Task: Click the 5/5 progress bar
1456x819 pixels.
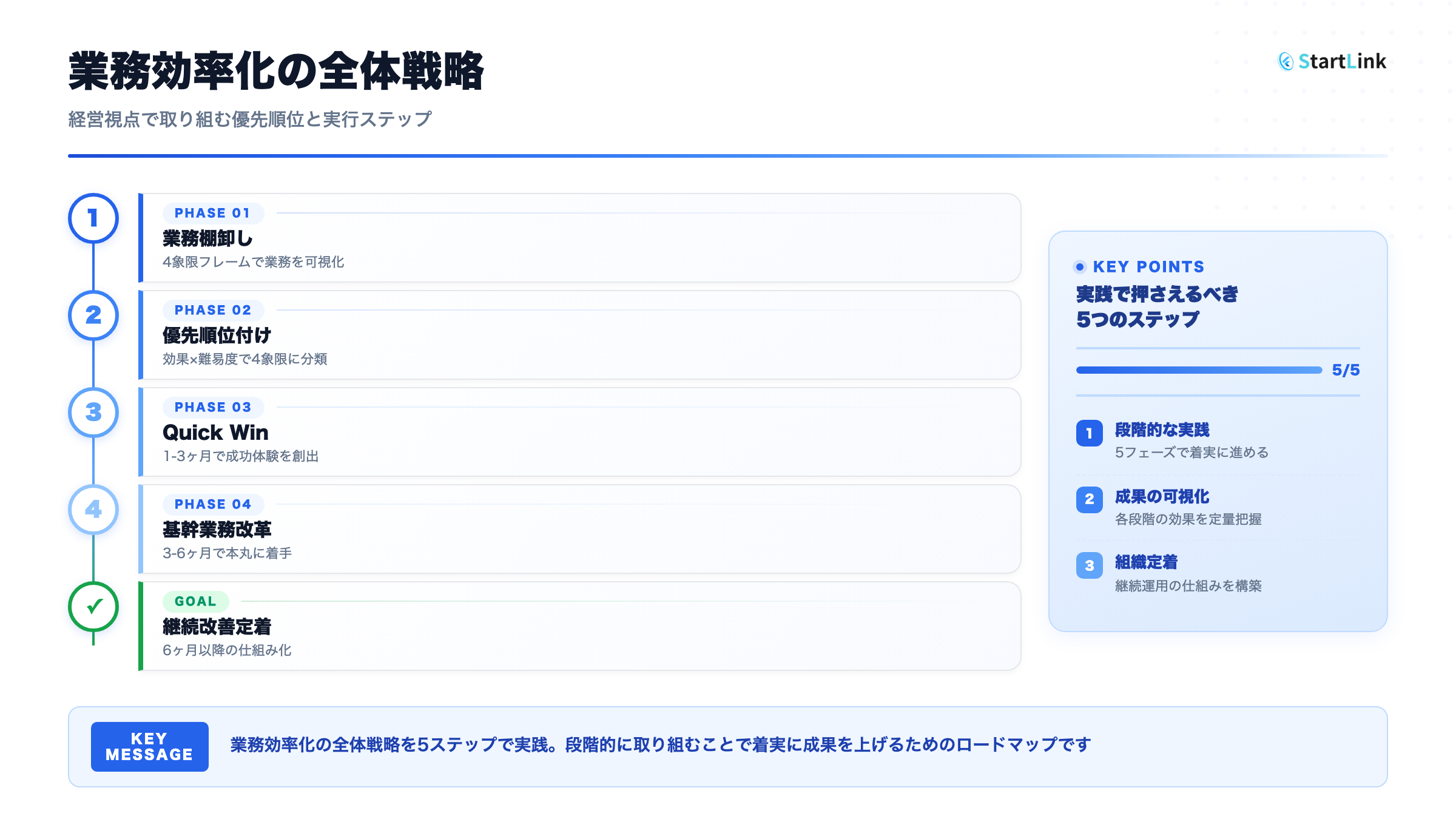Action: coord(1198,370)
